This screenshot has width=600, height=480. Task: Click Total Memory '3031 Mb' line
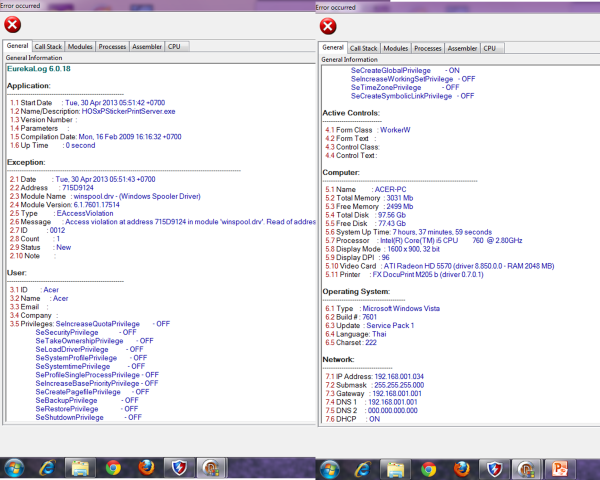(369, 198)
